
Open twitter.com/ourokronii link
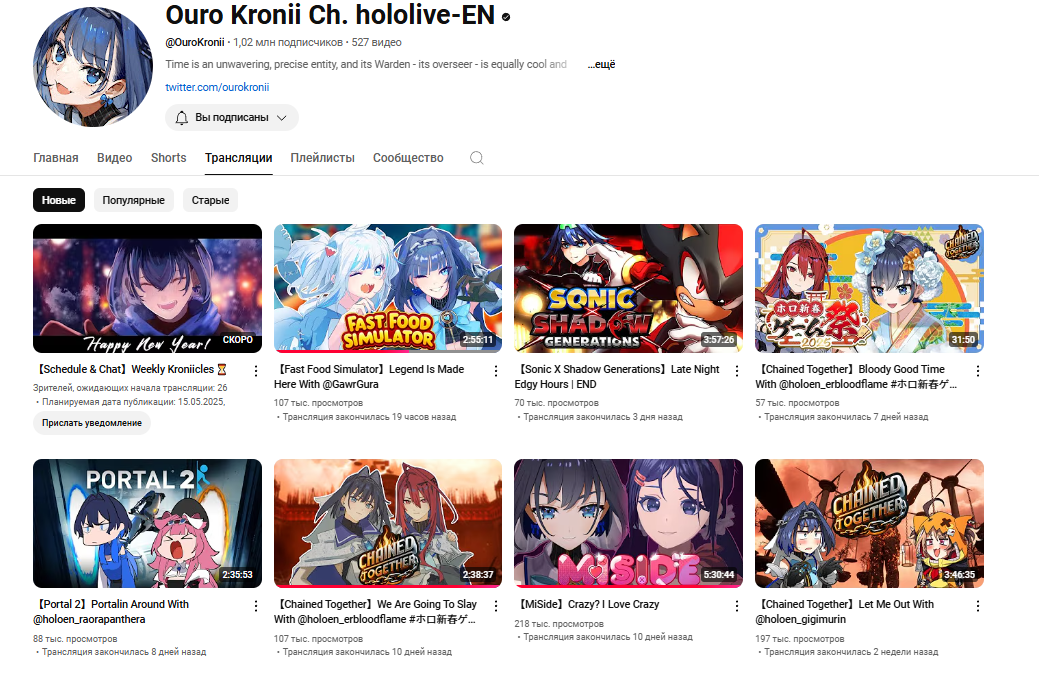[x=217, y=87]
